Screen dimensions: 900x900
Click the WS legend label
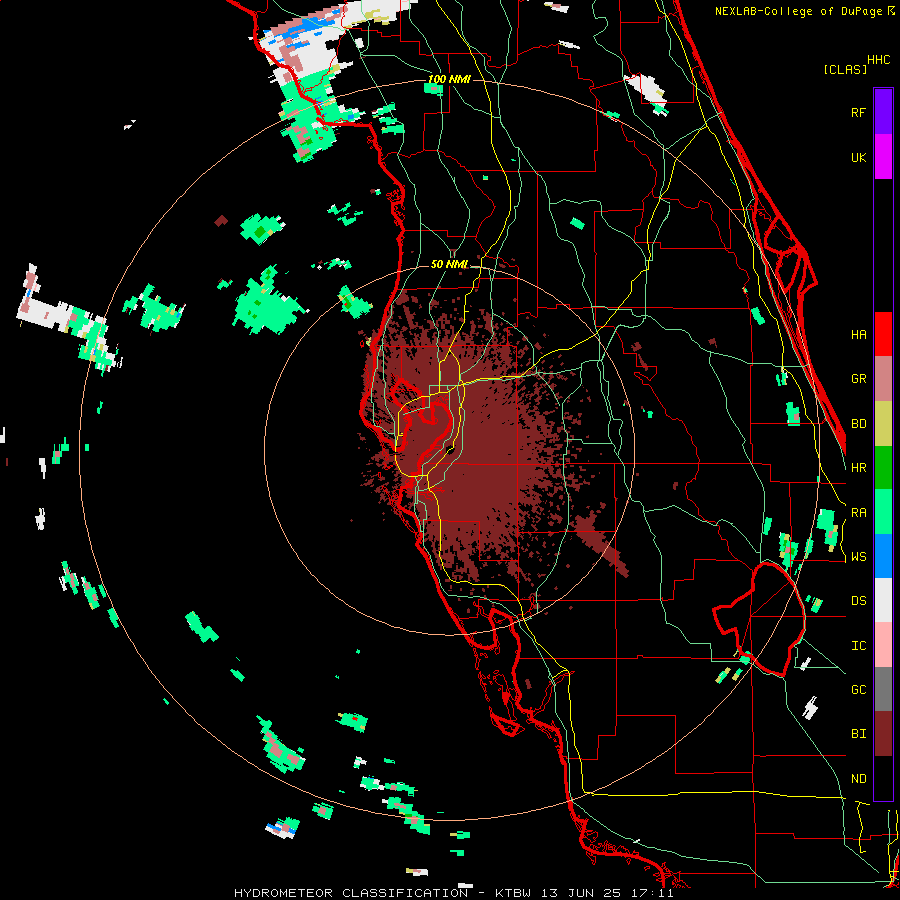[x=858, y=557]
